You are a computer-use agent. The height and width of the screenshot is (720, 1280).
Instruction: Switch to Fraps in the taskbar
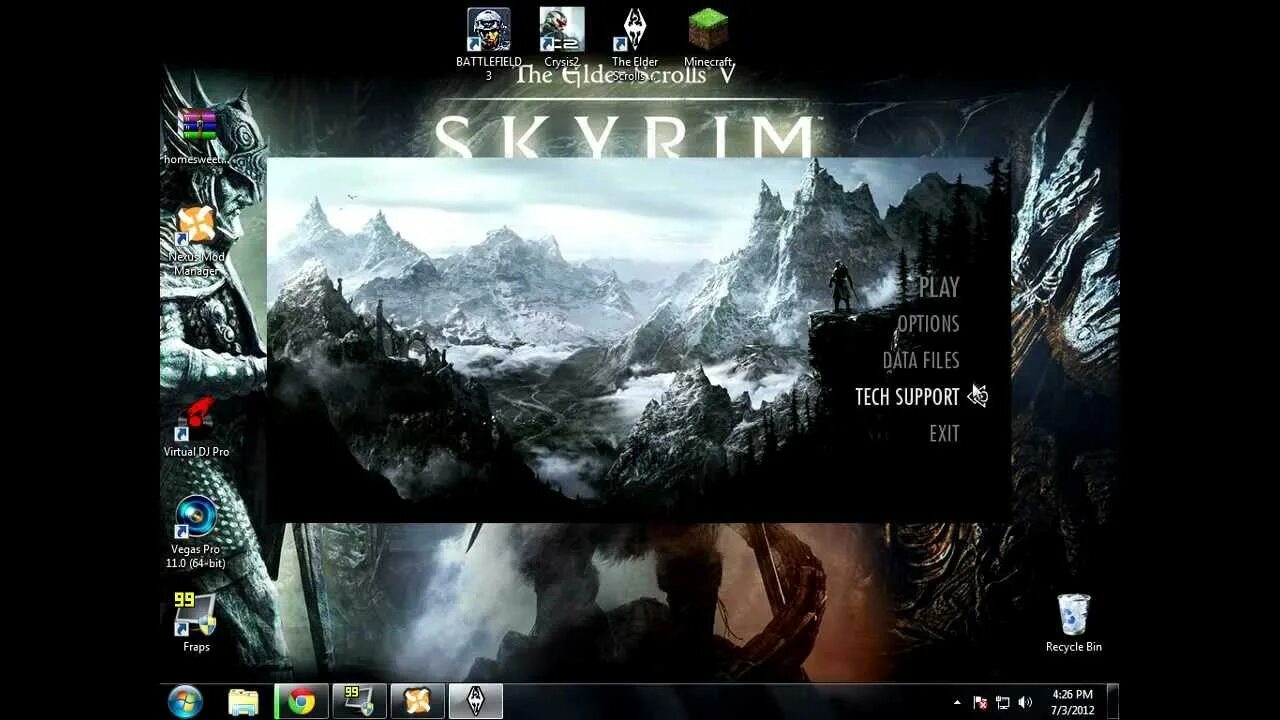359,702
